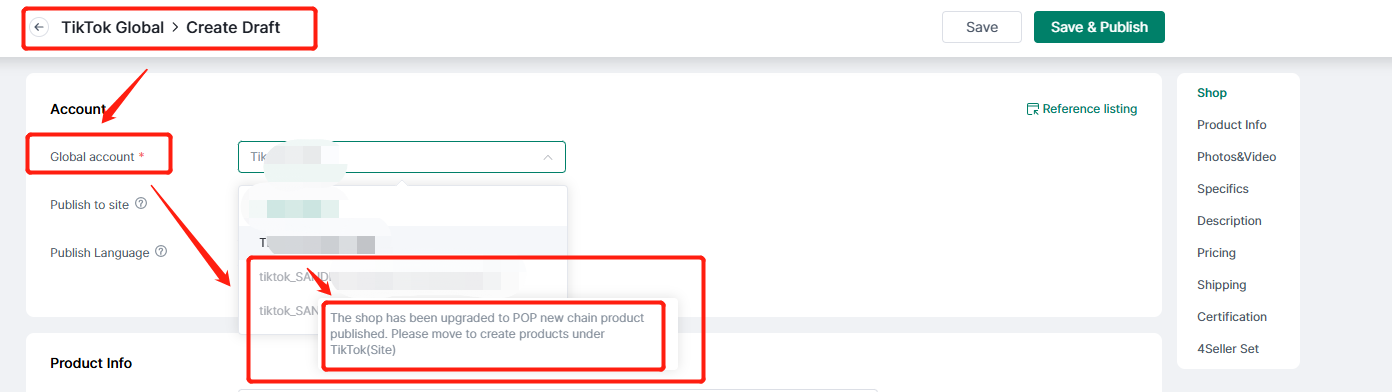The width and height of the screenshot is (1392, 392).
Task: Open the Global account combo box
Action: [x=402, y=157]
